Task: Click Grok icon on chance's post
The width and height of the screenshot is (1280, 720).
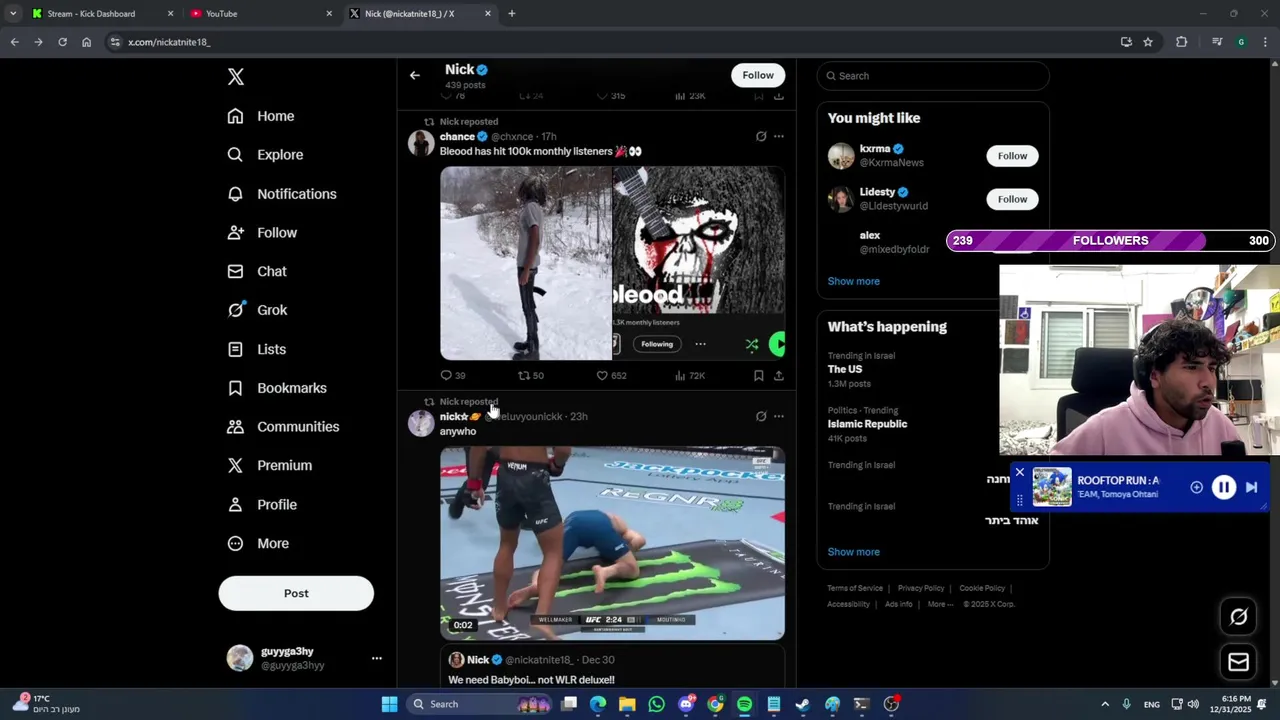Action: (x=761, y=136)
